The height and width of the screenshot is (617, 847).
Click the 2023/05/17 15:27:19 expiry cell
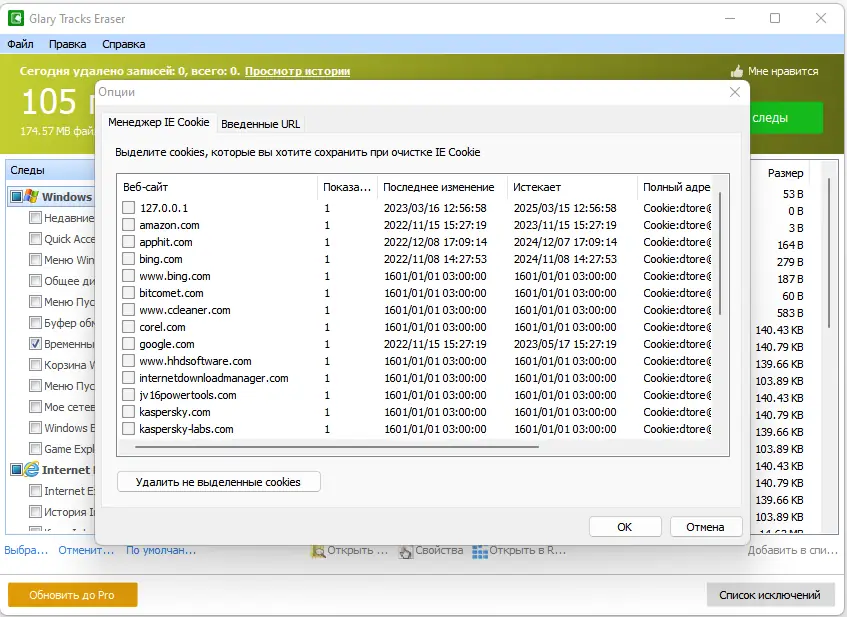(565, 344)
